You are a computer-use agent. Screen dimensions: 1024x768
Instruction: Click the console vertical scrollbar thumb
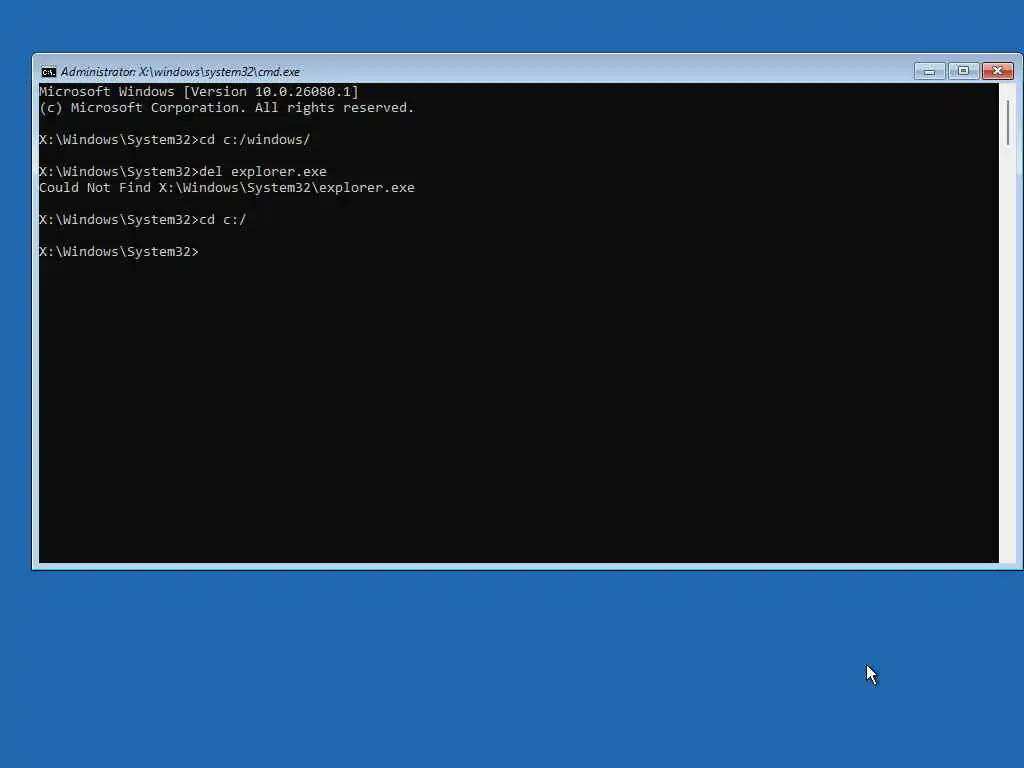[x=1008, y=123]
